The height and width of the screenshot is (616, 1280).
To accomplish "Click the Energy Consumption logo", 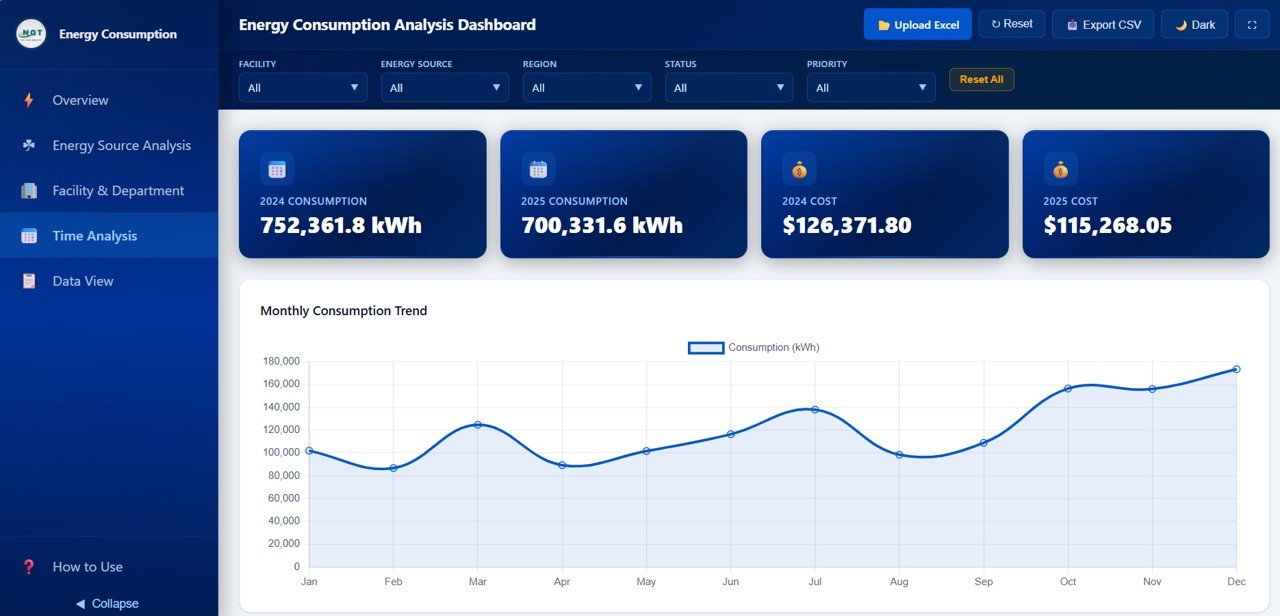I will (30, 33).
